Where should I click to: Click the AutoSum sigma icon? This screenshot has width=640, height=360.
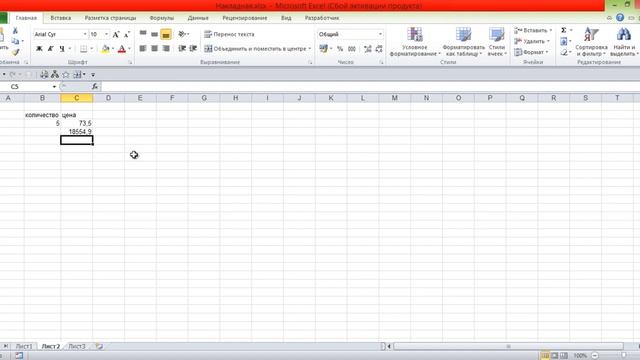564,30
